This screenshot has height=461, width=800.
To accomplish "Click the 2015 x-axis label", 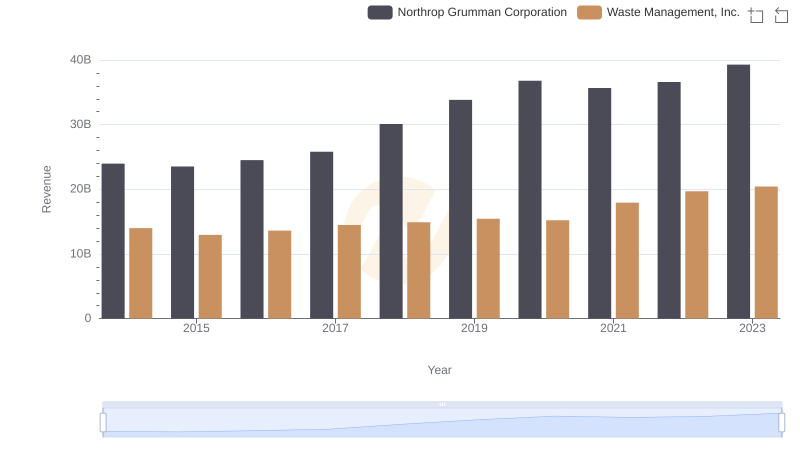I will (196, 328).
